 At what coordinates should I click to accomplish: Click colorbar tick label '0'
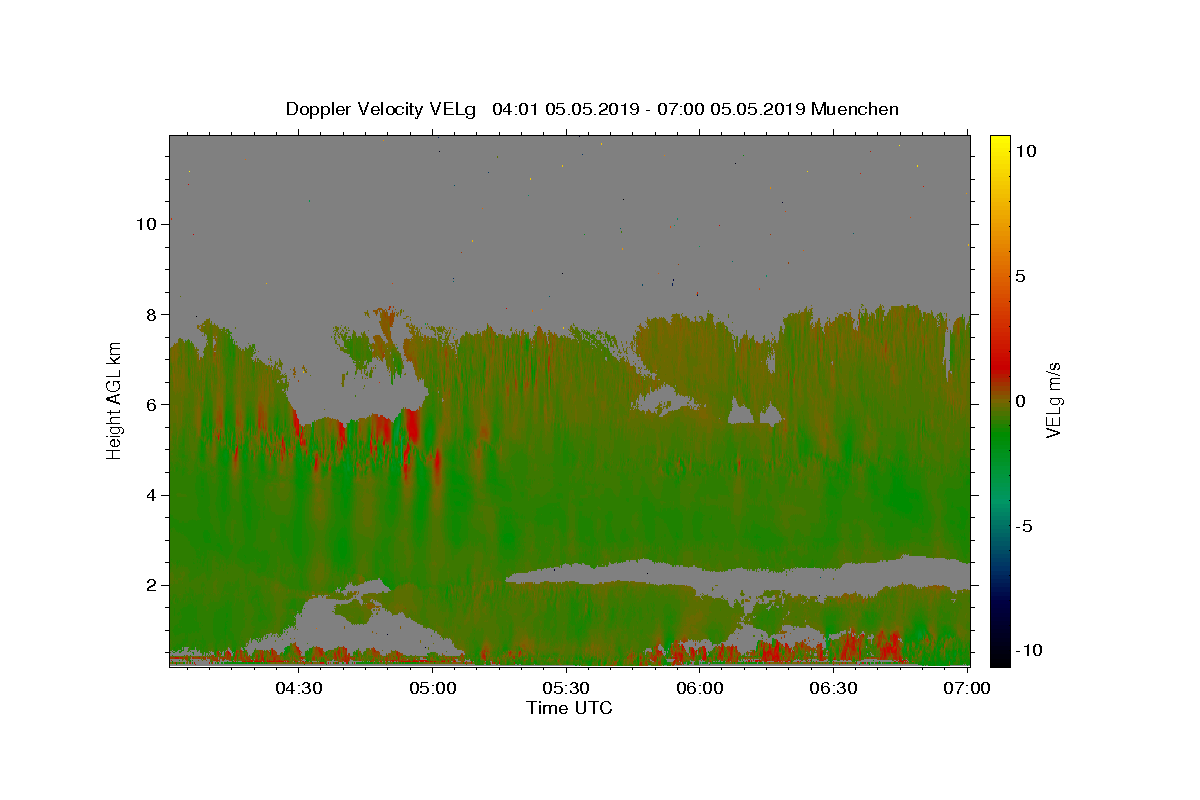pyautogui.click(x=1020, y=401)
